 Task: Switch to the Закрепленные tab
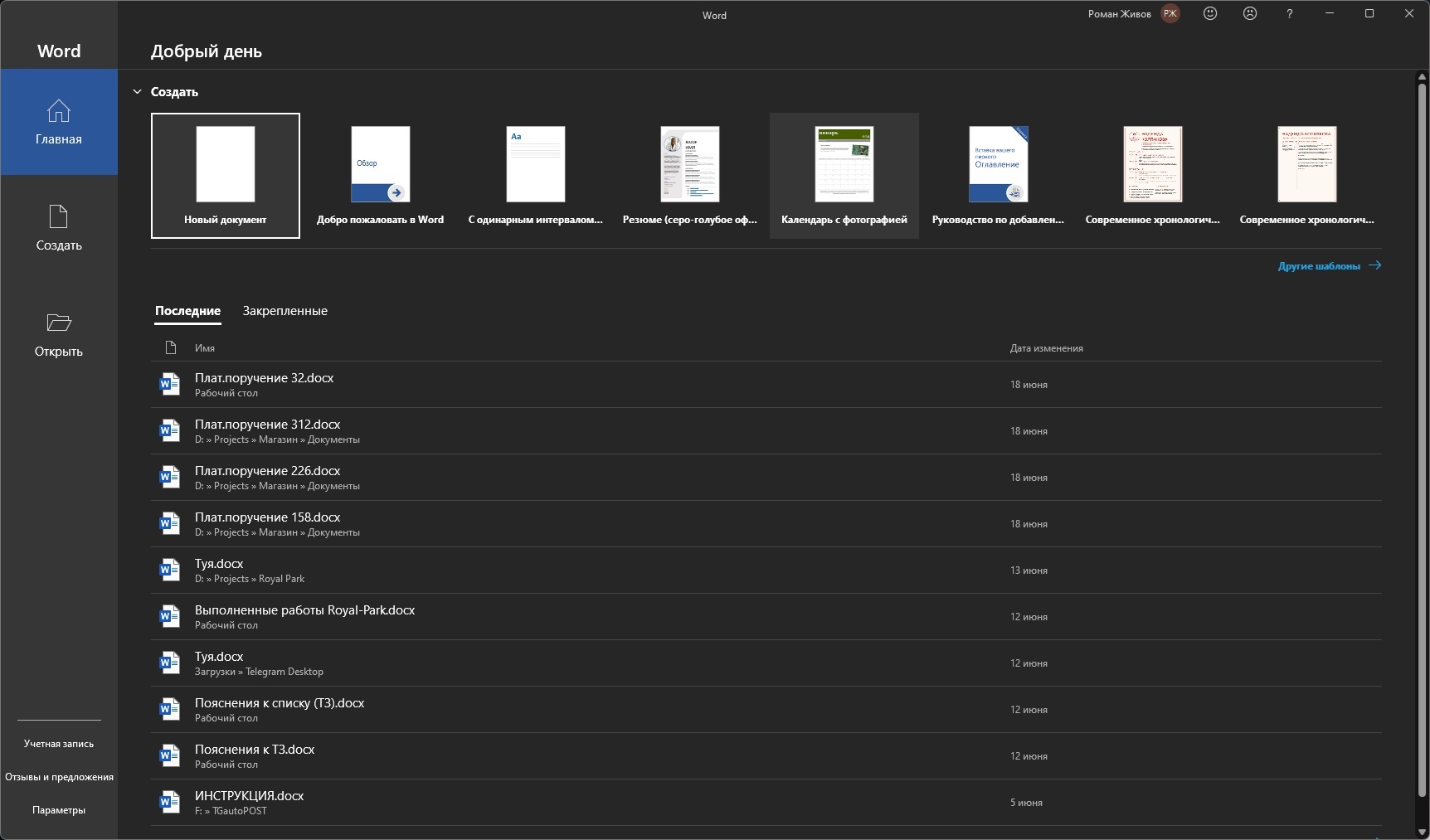285,311
